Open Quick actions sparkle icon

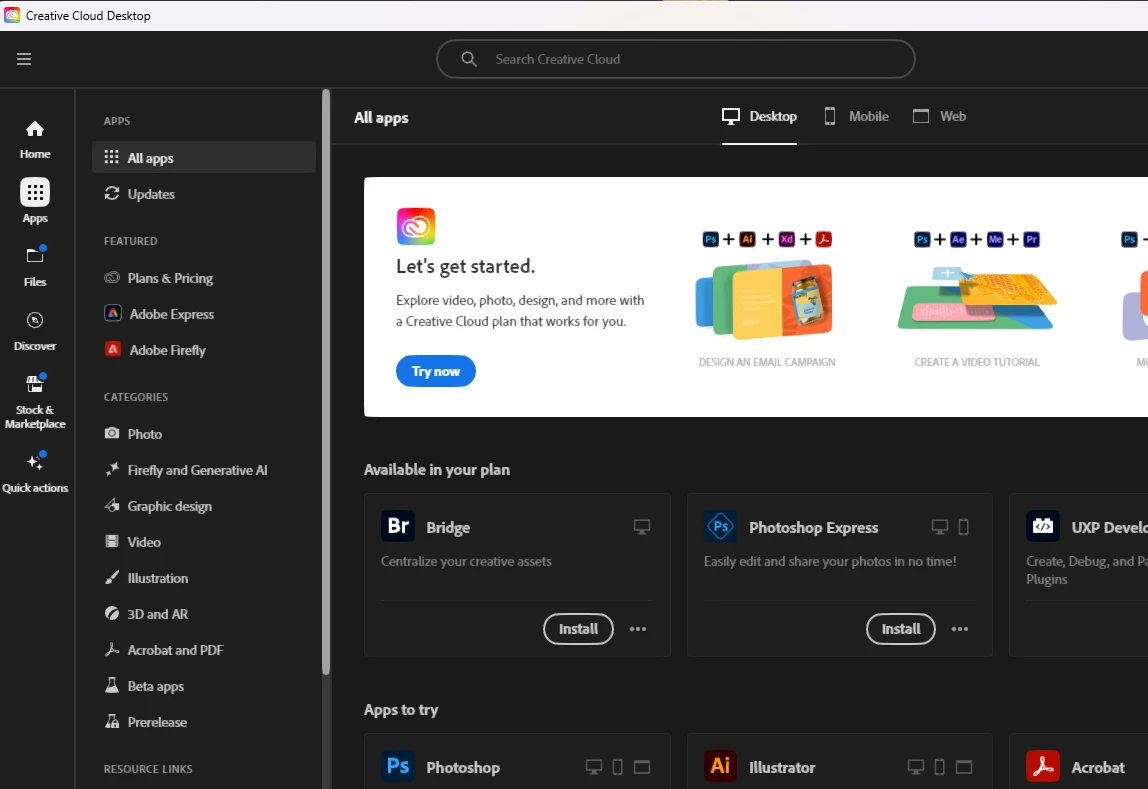[x=34, y=462]
